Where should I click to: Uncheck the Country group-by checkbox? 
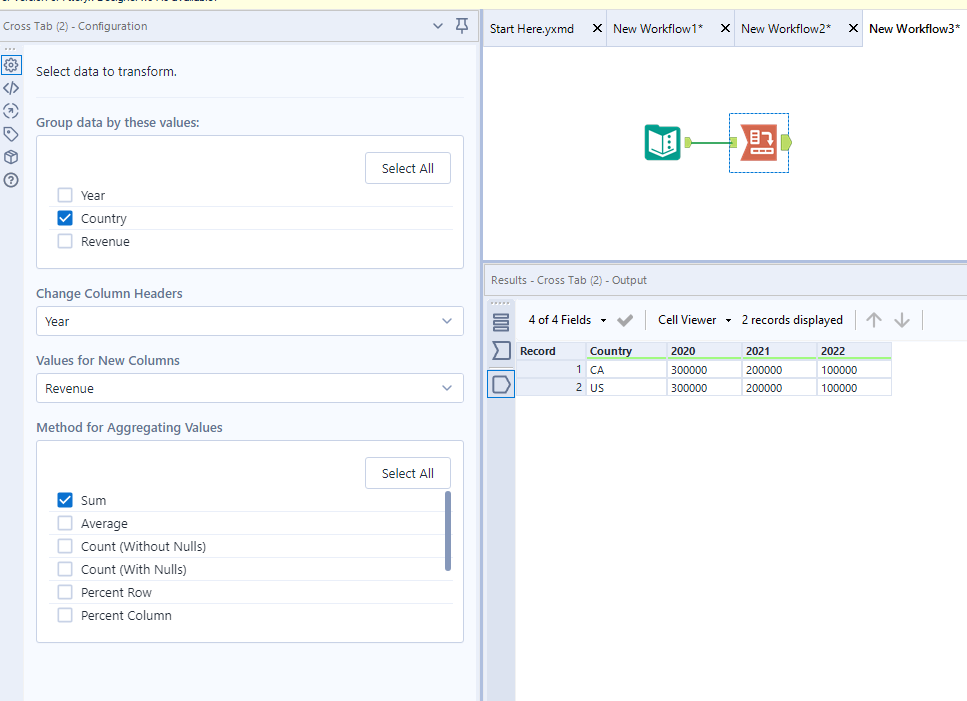(x=64, y=218)
